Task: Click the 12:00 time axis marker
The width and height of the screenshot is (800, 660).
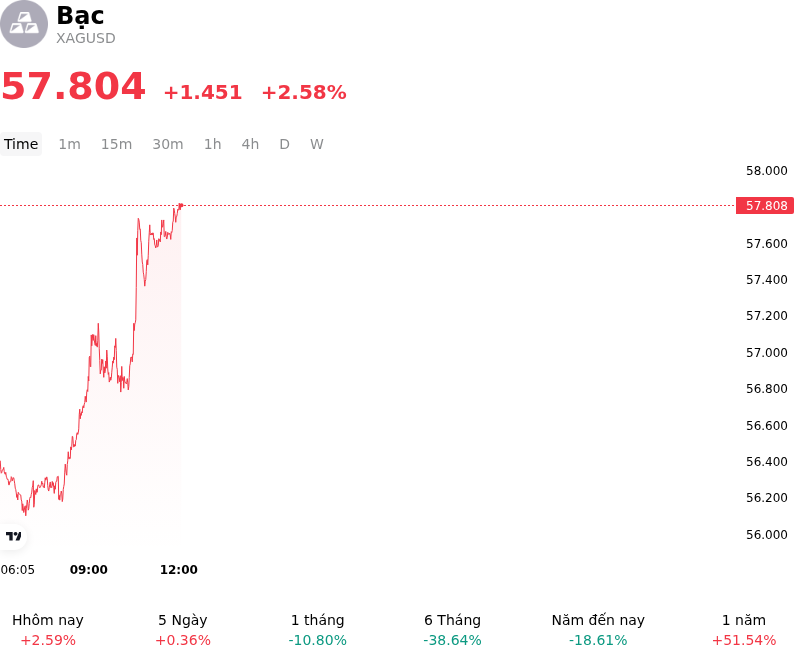Action: point(179,570)
